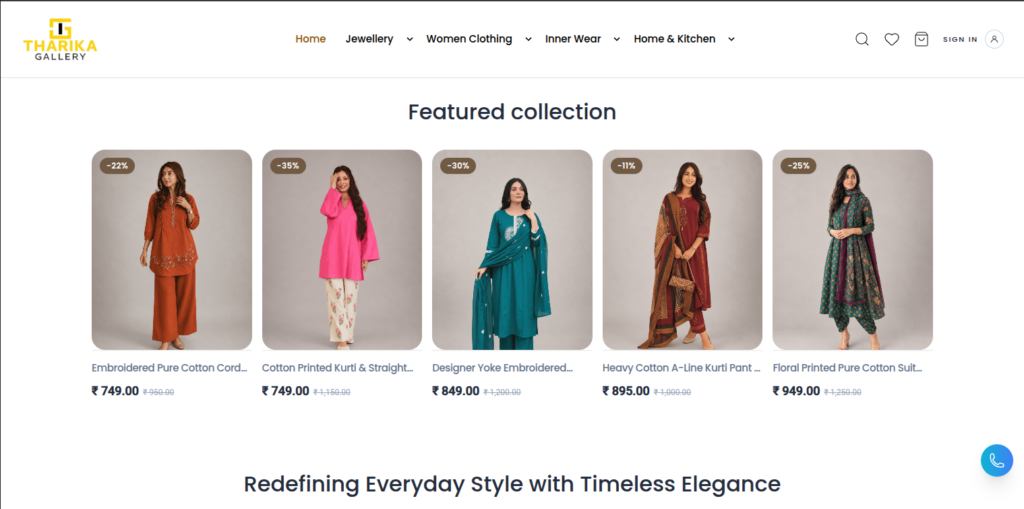1024x509 pixels.
Task: Open the Women Clothing menu item
Action: [469, 39]
